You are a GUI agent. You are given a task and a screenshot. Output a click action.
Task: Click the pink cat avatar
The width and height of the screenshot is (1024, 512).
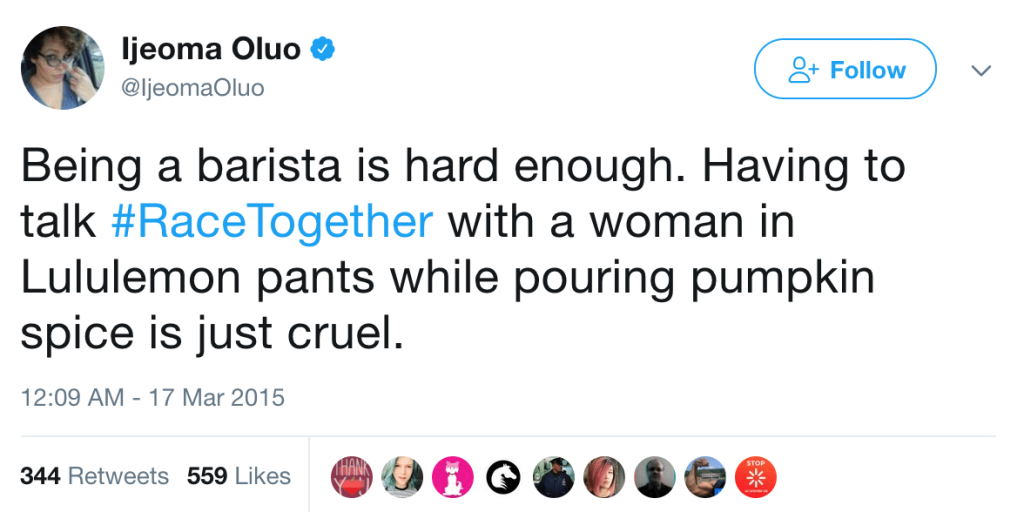coord(452,476)
